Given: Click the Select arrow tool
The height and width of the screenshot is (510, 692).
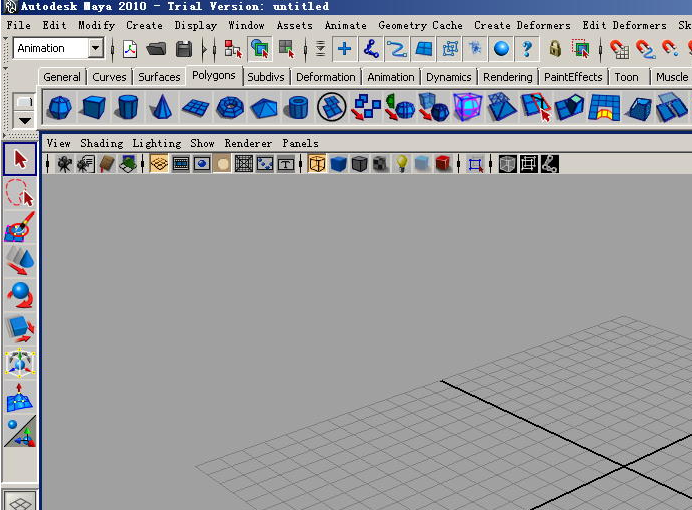Looking at the screenshot, I should [x=20, y=159].
